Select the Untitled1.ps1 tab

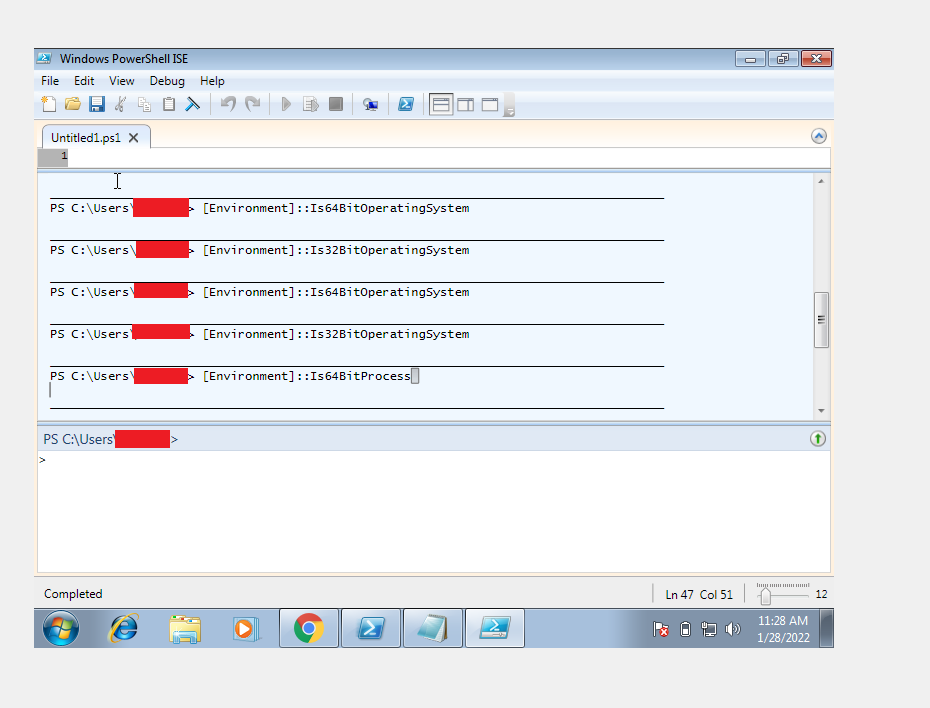[85, 138]
